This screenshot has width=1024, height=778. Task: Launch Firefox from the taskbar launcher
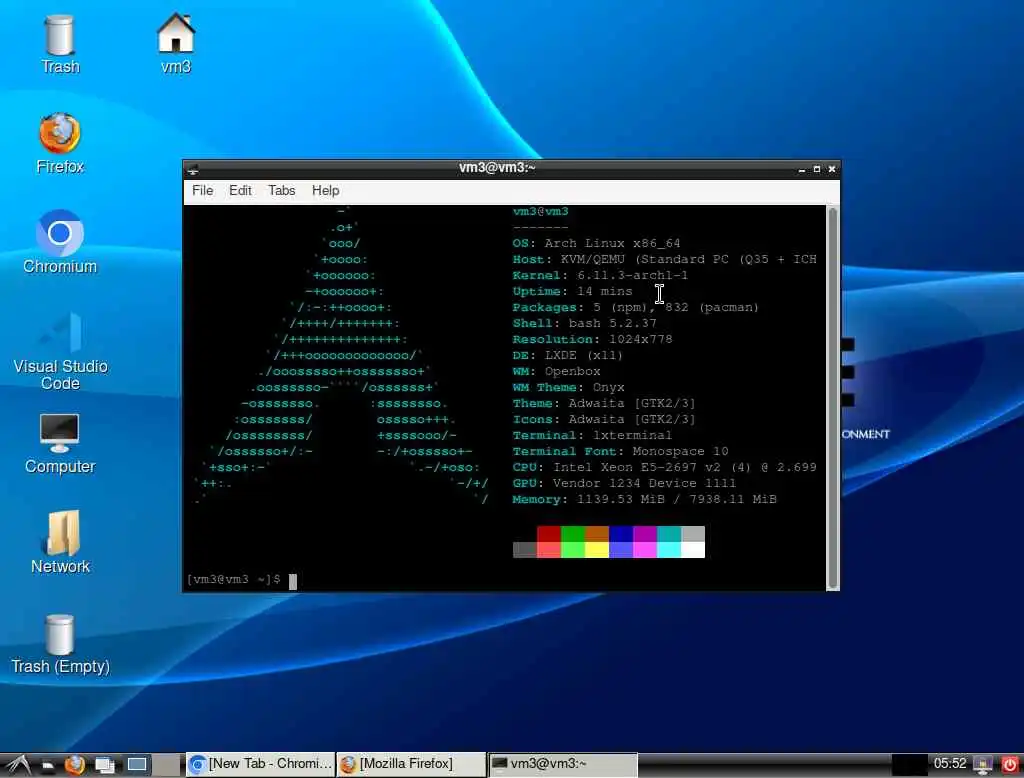(74, 764)
